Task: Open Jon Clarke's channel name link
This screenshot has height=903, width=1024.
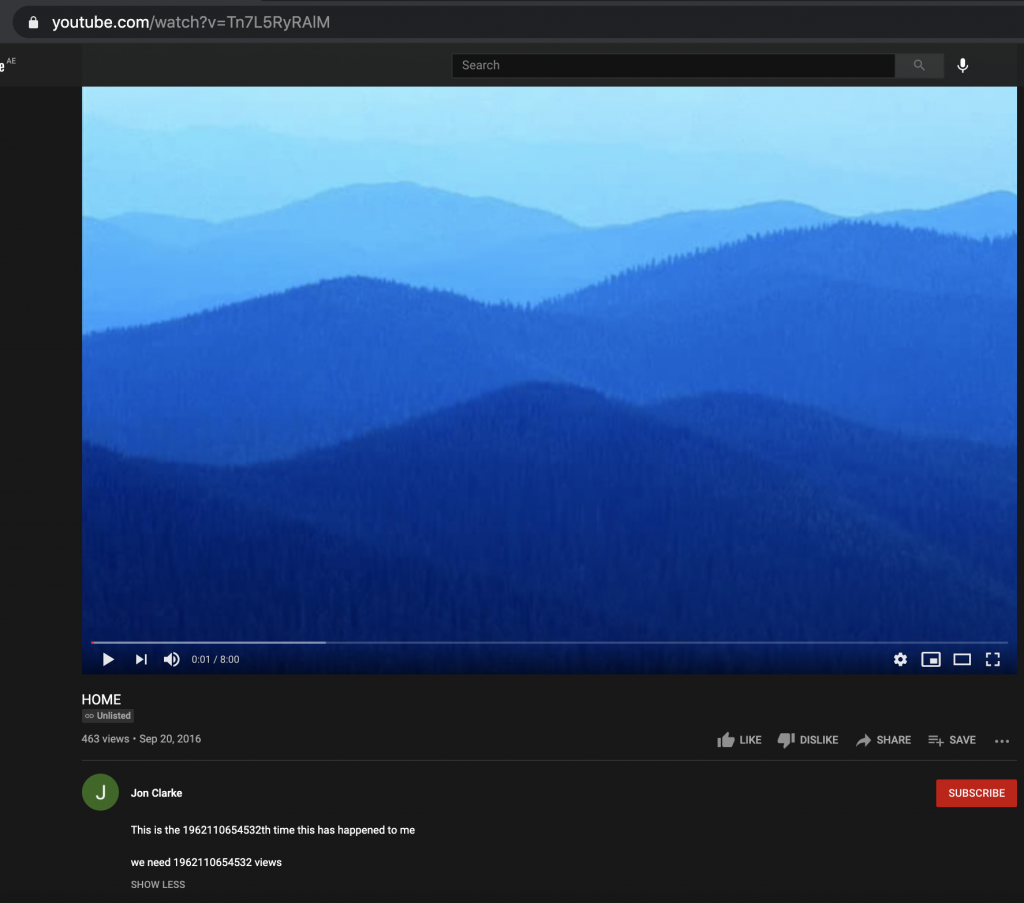Action: [x=156, y=792]
